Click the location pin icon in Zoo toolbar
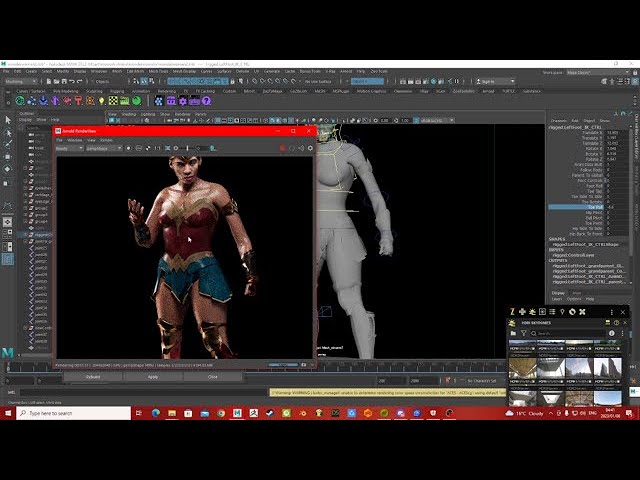Image resolution: width=640 pixels, height=480 pixels. tap(562, 312)
